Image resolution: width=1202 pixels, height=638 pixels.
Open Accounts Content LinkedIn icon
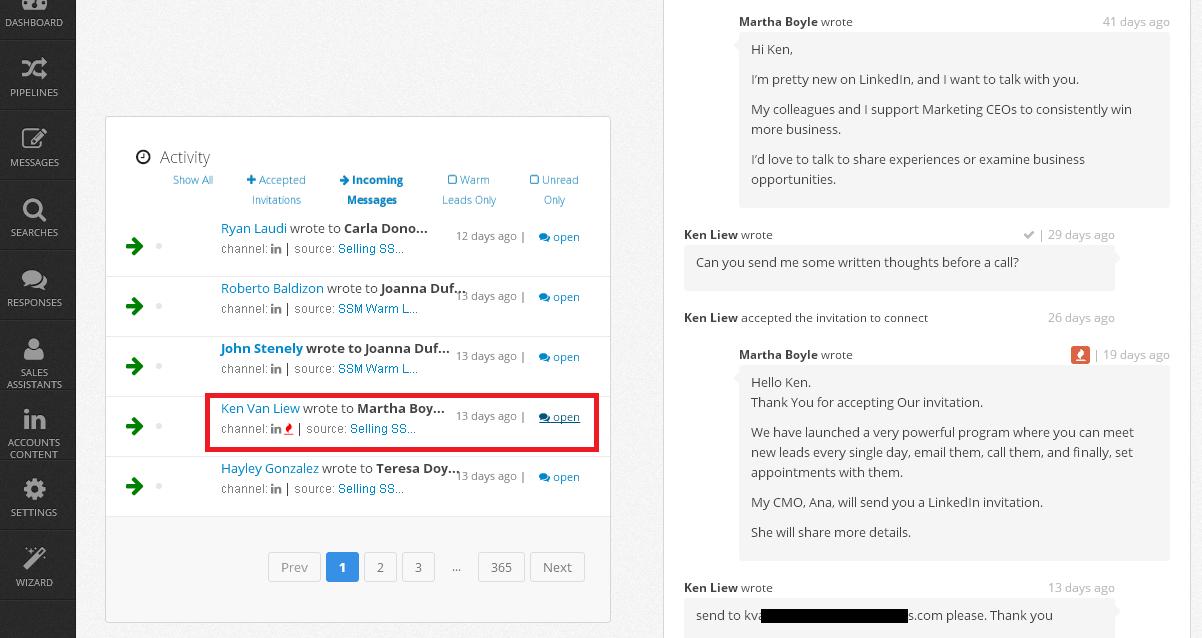(x=34, y=420)
